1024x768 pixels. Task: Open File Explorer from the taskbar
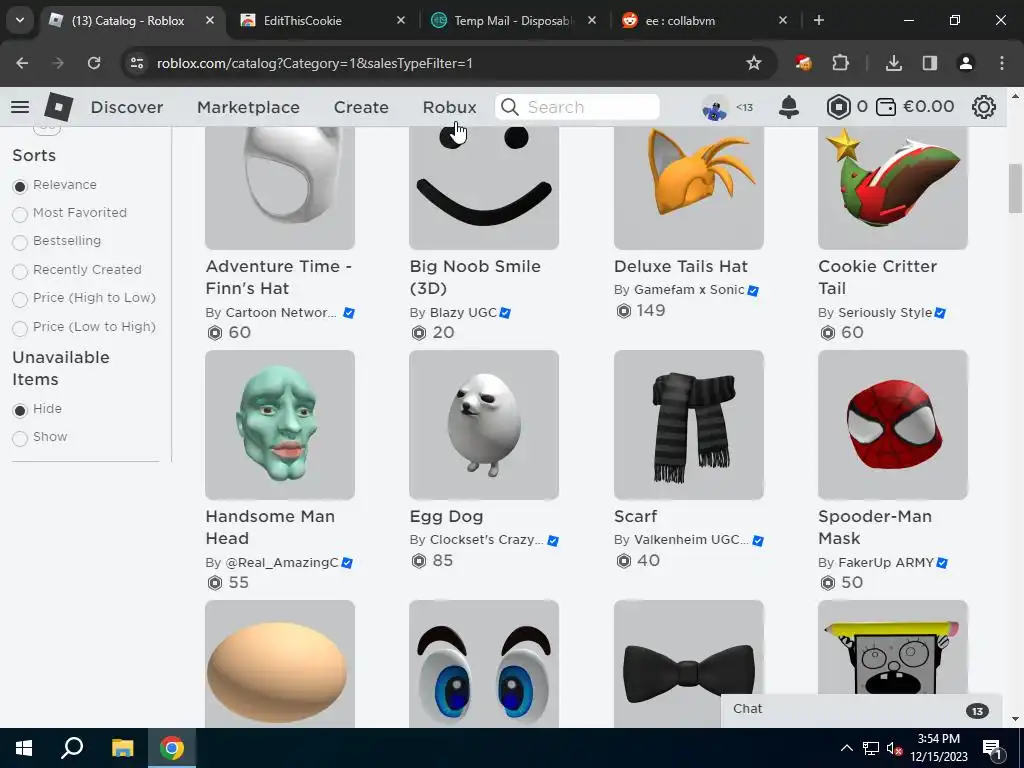pos(122,748)
